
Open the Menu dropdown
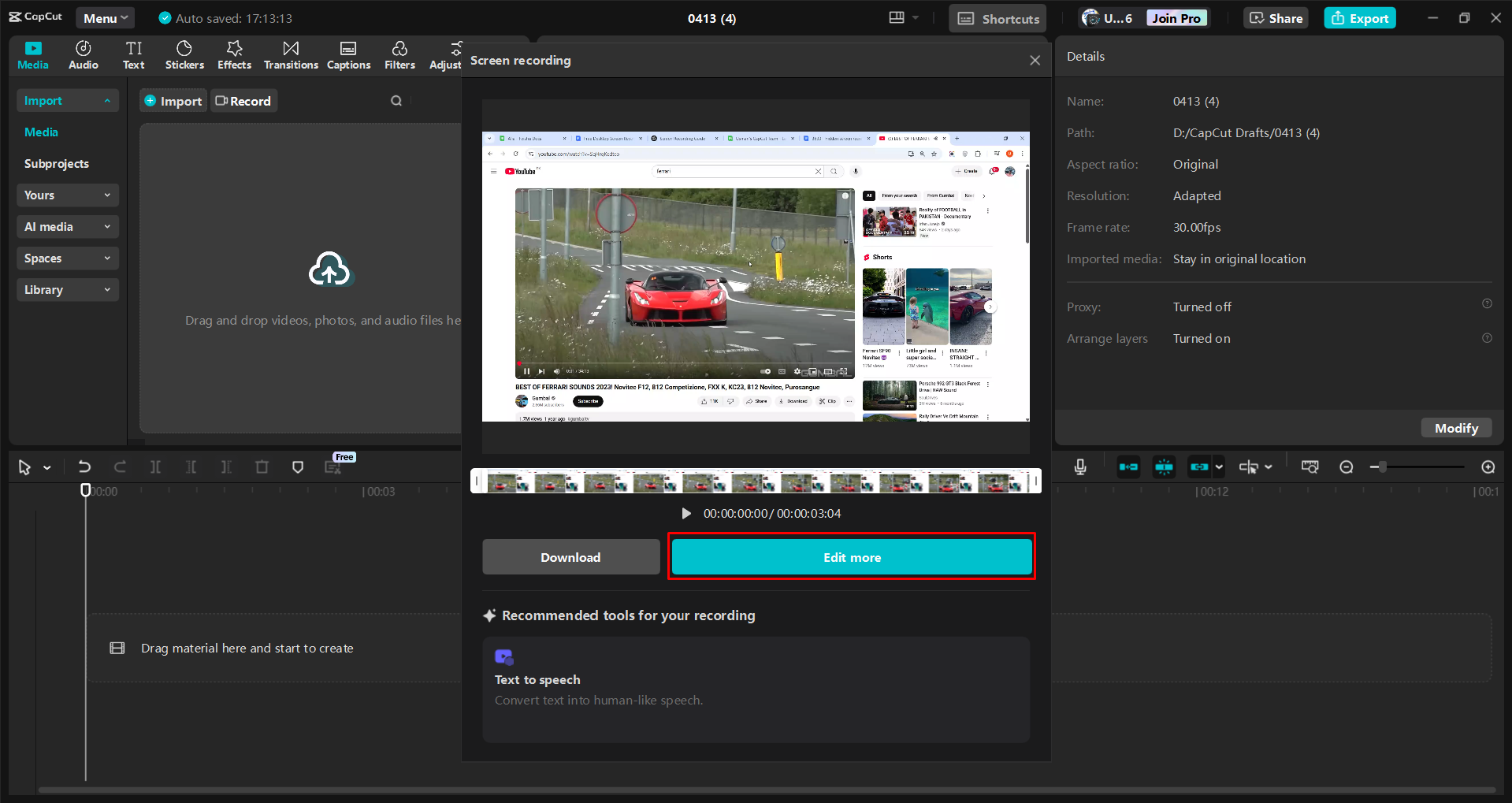click(x=105, y=17)
